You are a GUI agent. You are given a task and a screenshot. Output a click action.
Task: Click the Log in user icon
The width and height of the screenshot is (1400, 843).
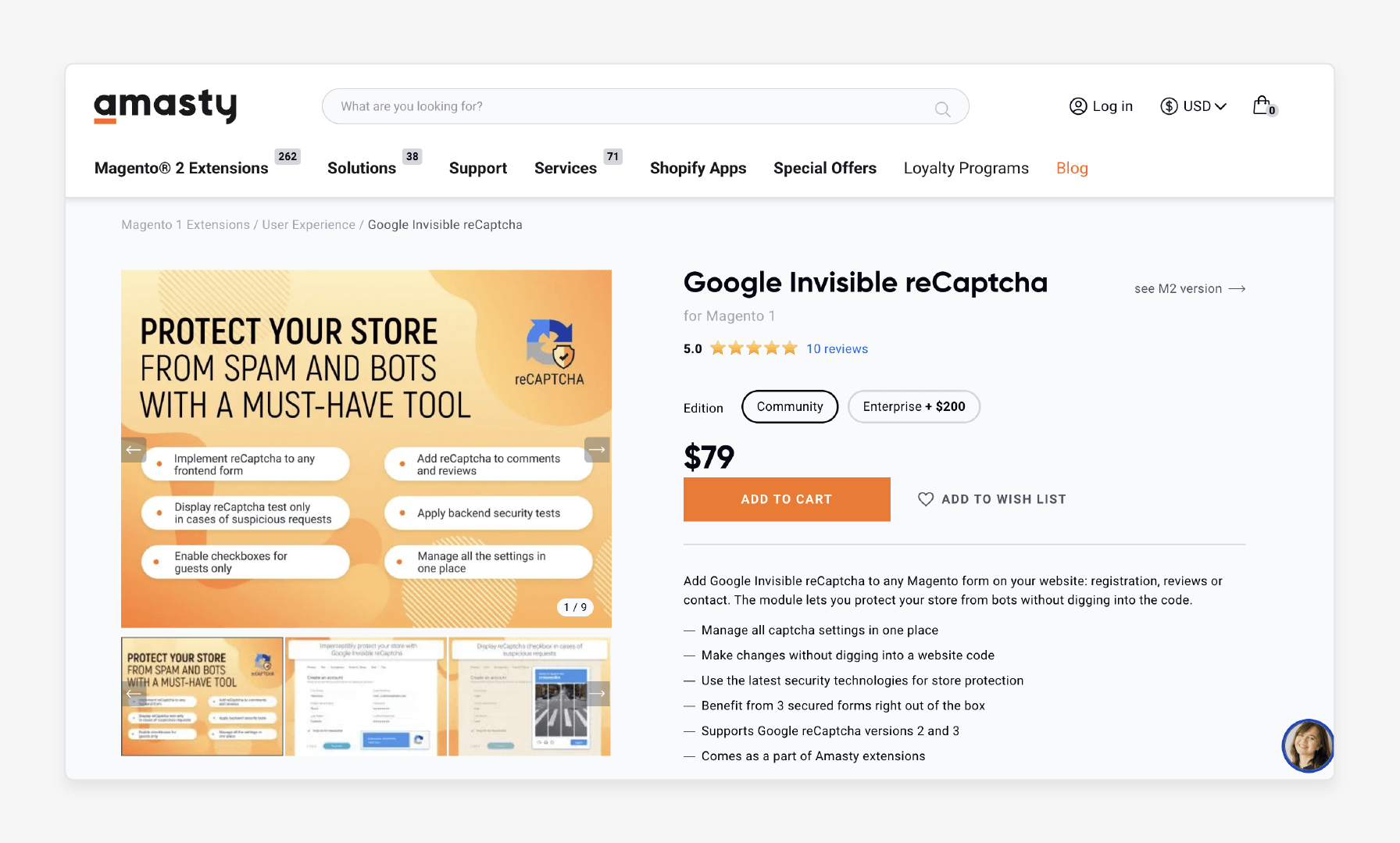(1078, 106)
